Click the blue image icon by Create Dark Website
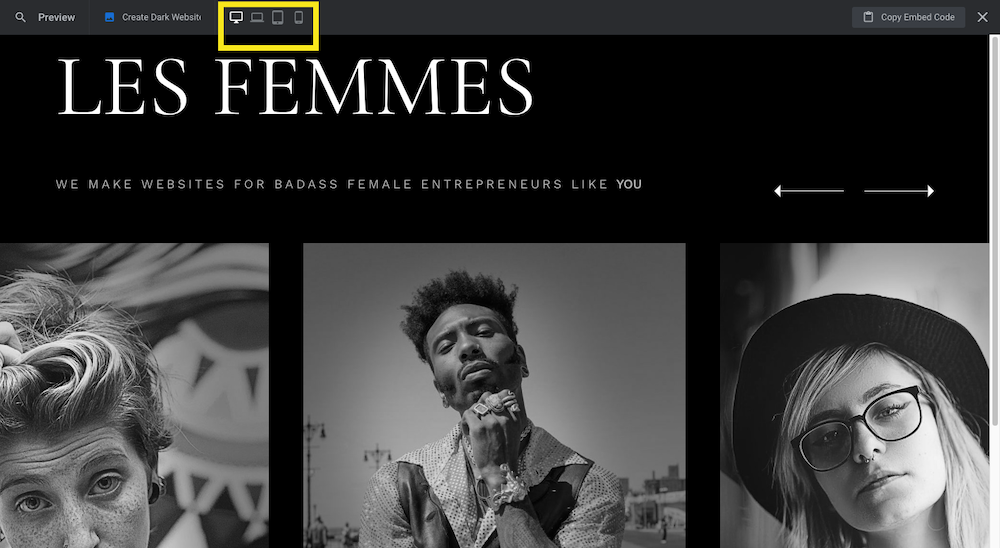The image size is (1000, 548). pyautogui.click(x=110, y=17)
